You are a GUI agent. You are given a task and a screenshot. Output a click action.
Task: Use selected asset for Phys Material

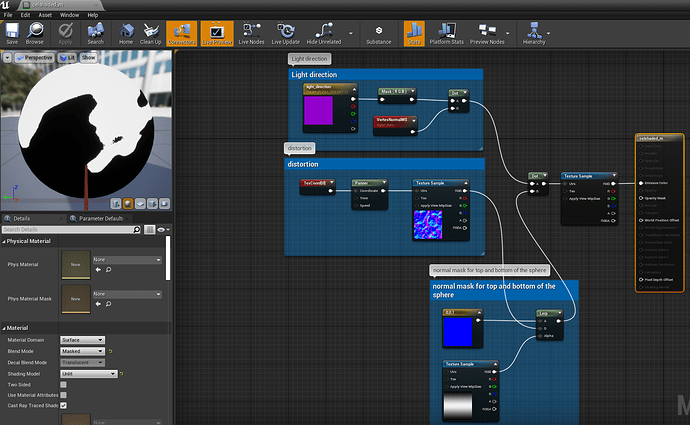[x=98, y=270]
